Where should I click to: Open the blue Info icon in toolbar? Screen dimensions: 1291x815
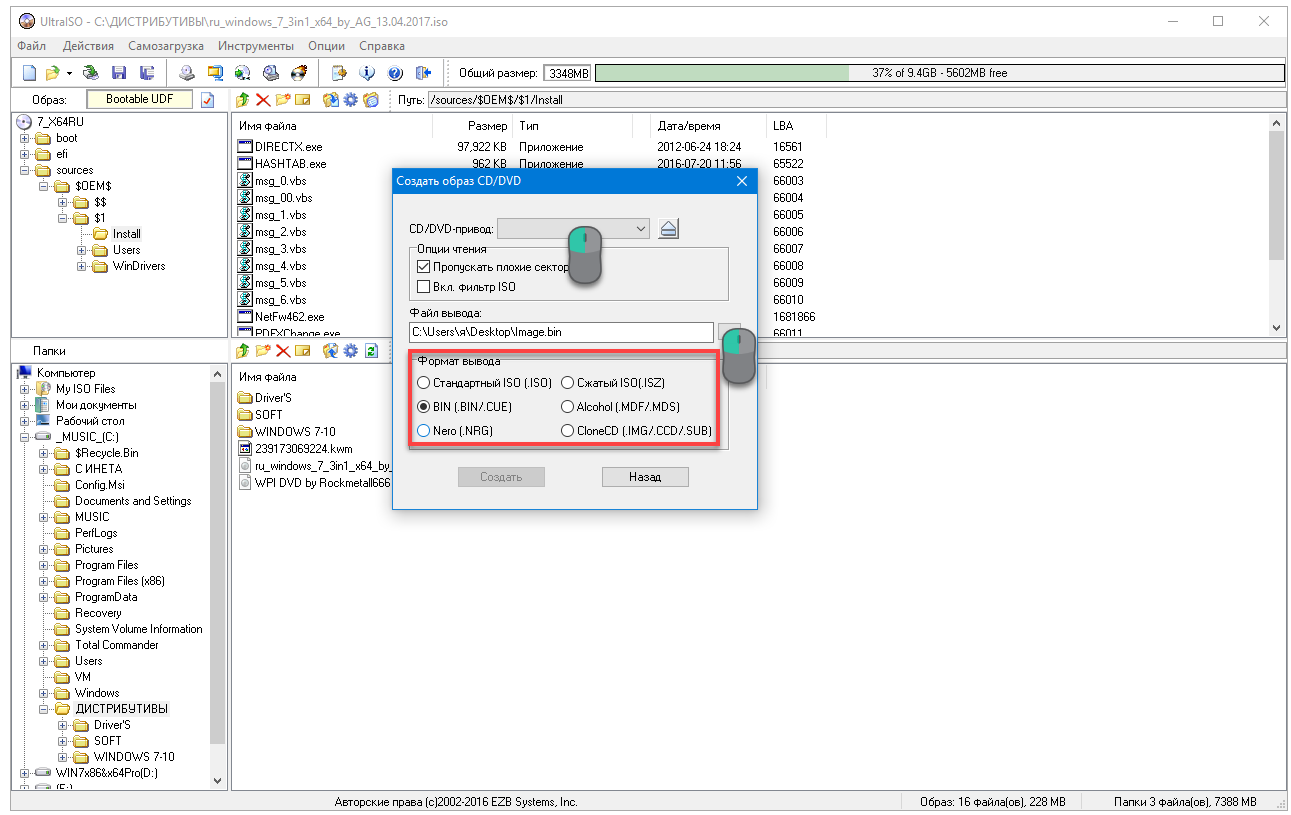pos(367,73)
